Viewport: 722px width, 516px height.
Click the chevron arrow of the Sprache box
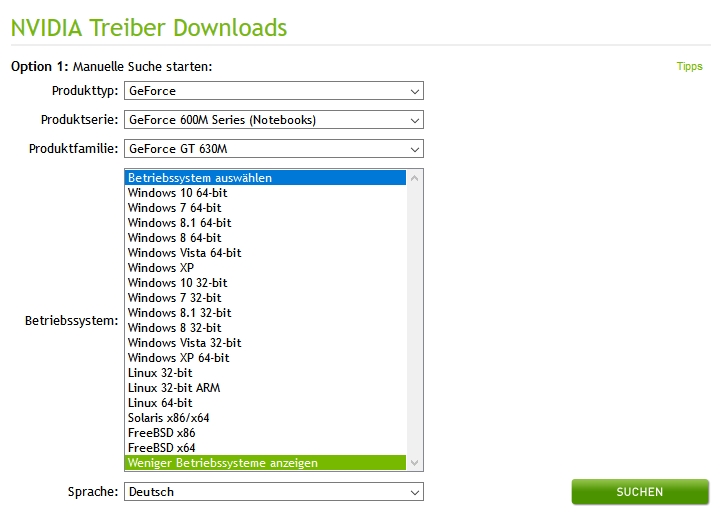coord(414,492)
